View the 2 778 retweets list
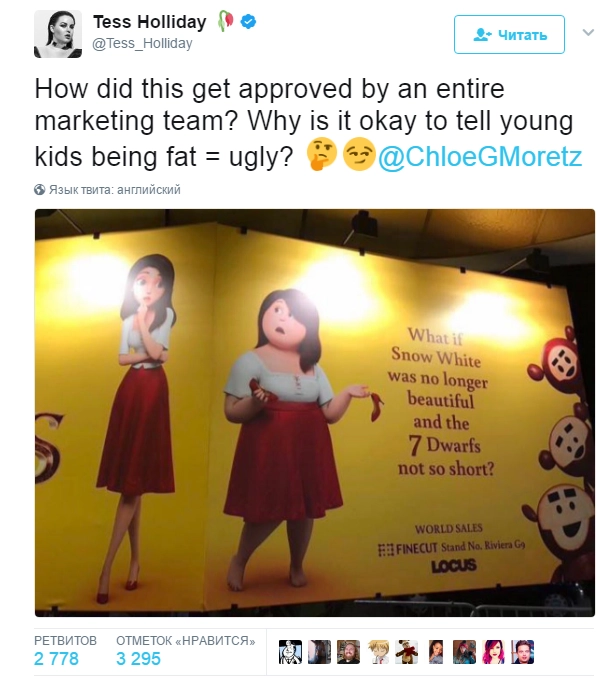This screenshot has height=678, width=615. coord(56,659)
